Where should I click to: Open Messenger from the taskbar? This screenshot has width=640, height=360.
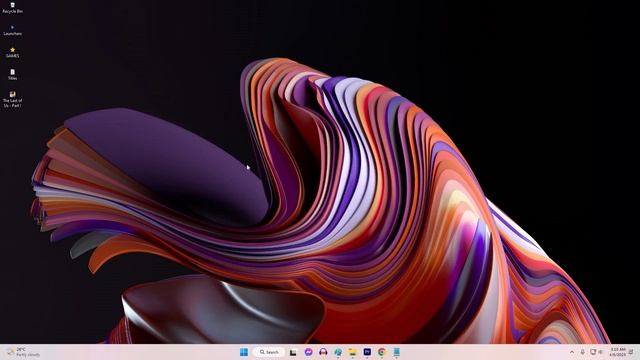click(308, 352)
